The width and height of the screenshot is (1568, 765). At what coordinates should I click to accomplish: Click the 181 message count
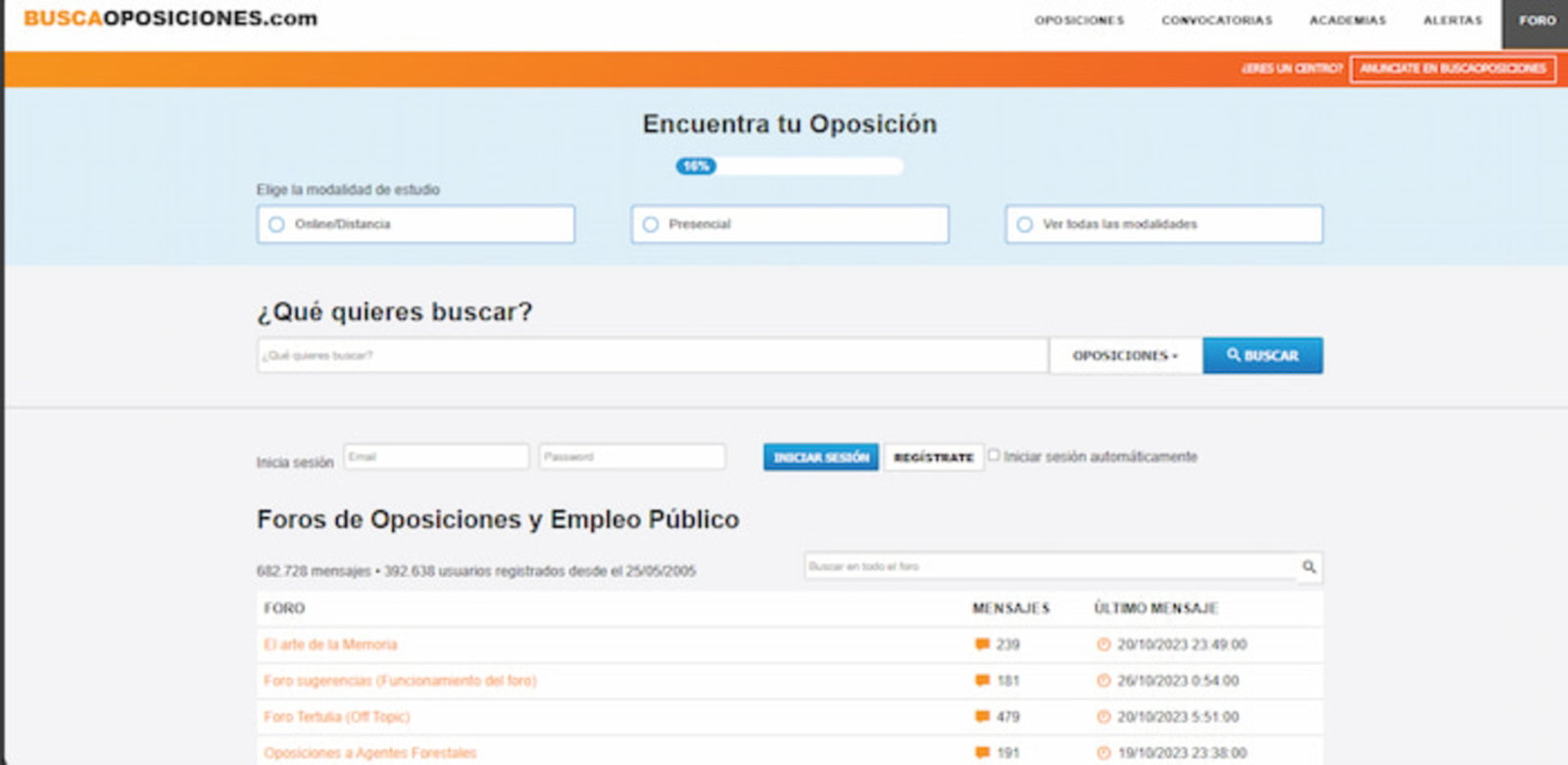pyautogui.click(x=1007, y=681)
